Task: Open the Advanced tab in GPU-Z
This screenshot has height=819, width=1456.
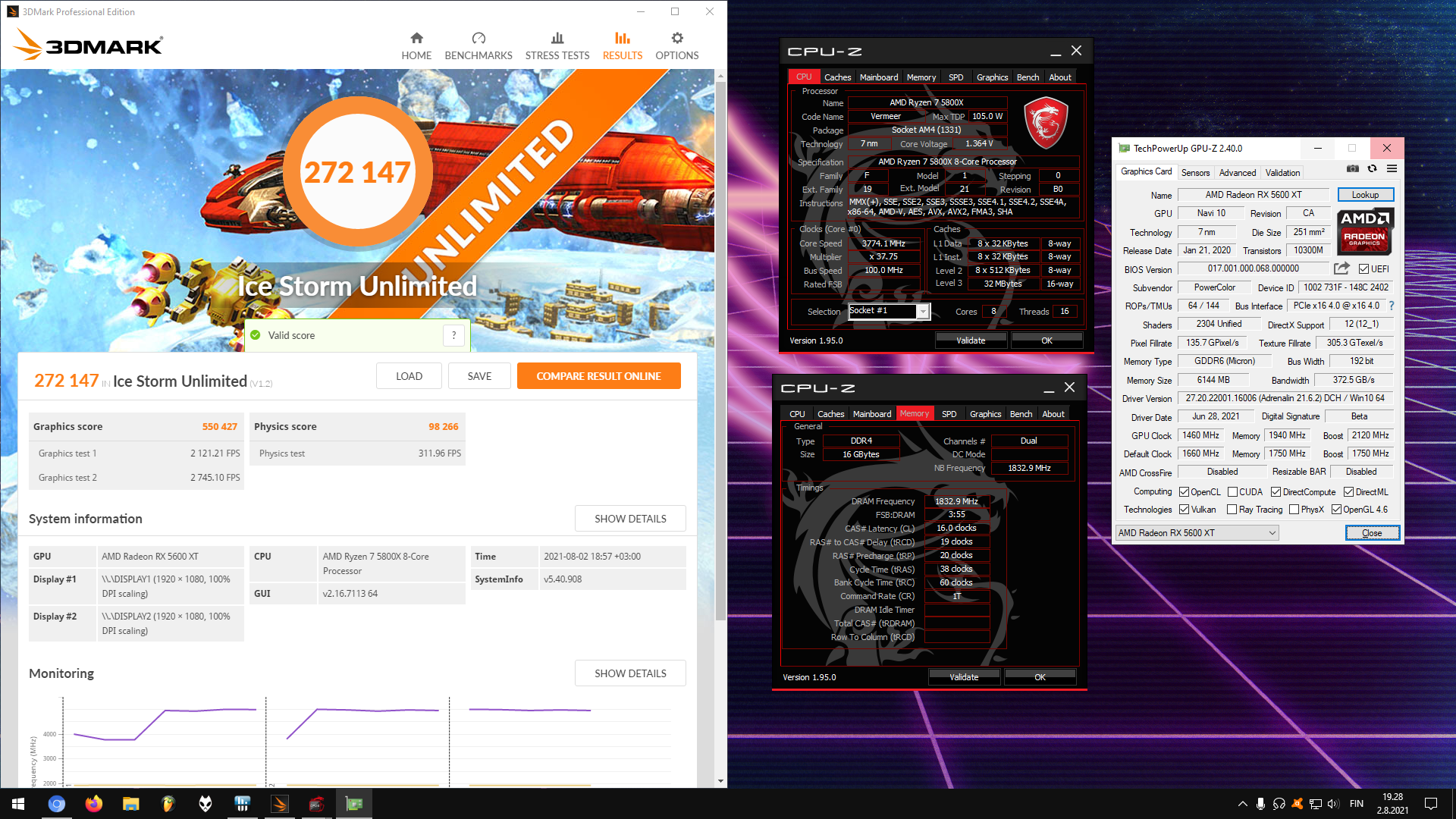Action: [x=1238, y=173]
